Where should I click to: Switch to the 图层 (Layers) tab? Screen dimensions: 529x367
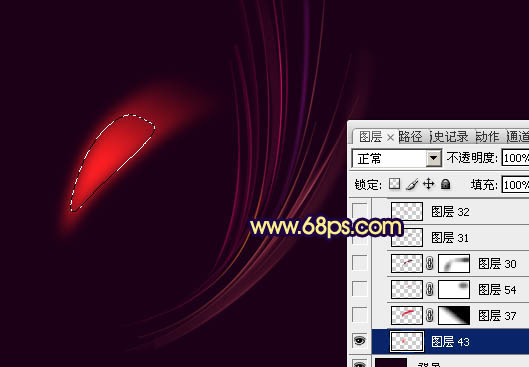(x=370, y=137)
